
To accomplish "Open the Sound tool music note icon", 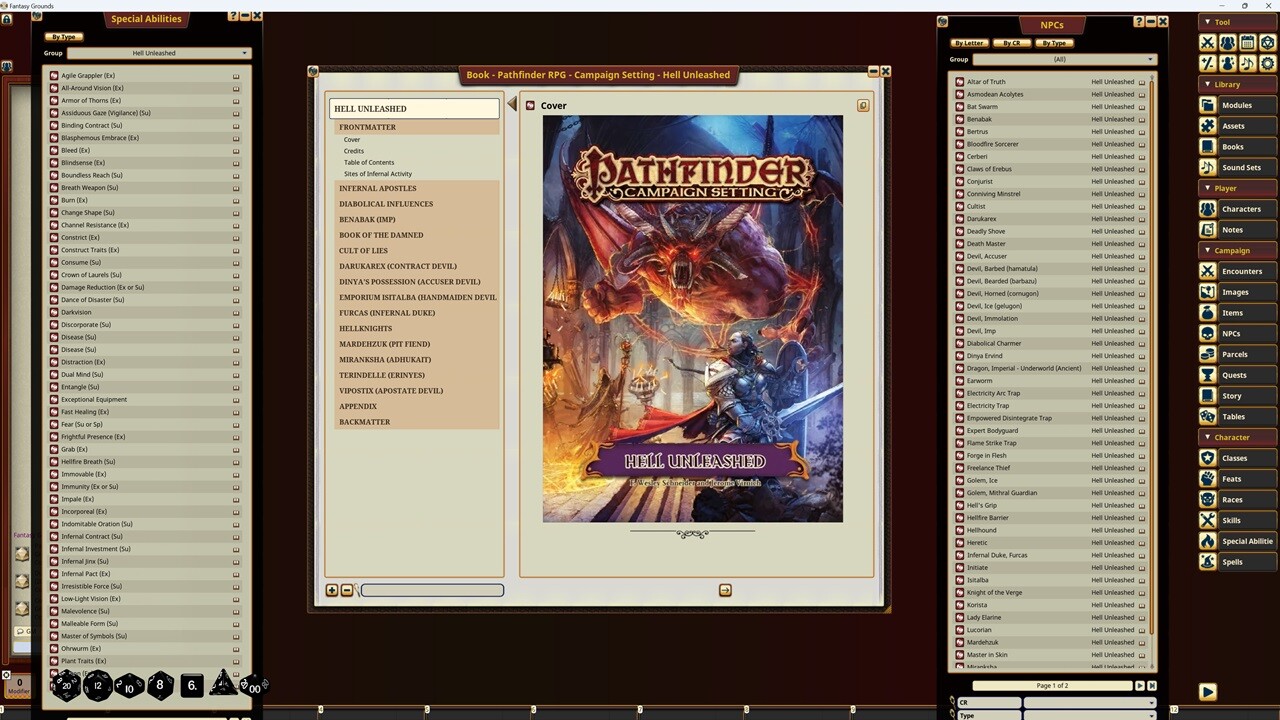I will [1246, 62].
